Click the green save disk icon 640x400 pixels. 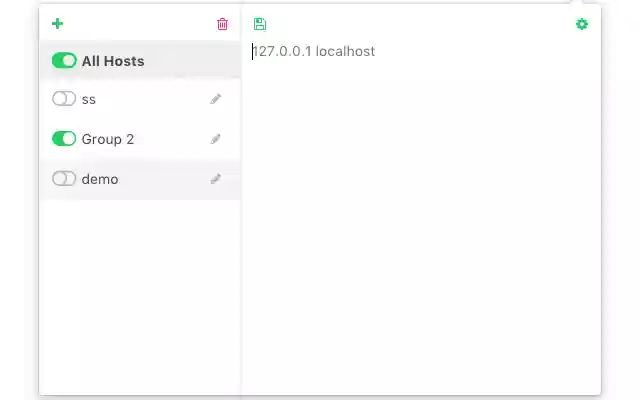pyautogui.click(x=260, y=24)
